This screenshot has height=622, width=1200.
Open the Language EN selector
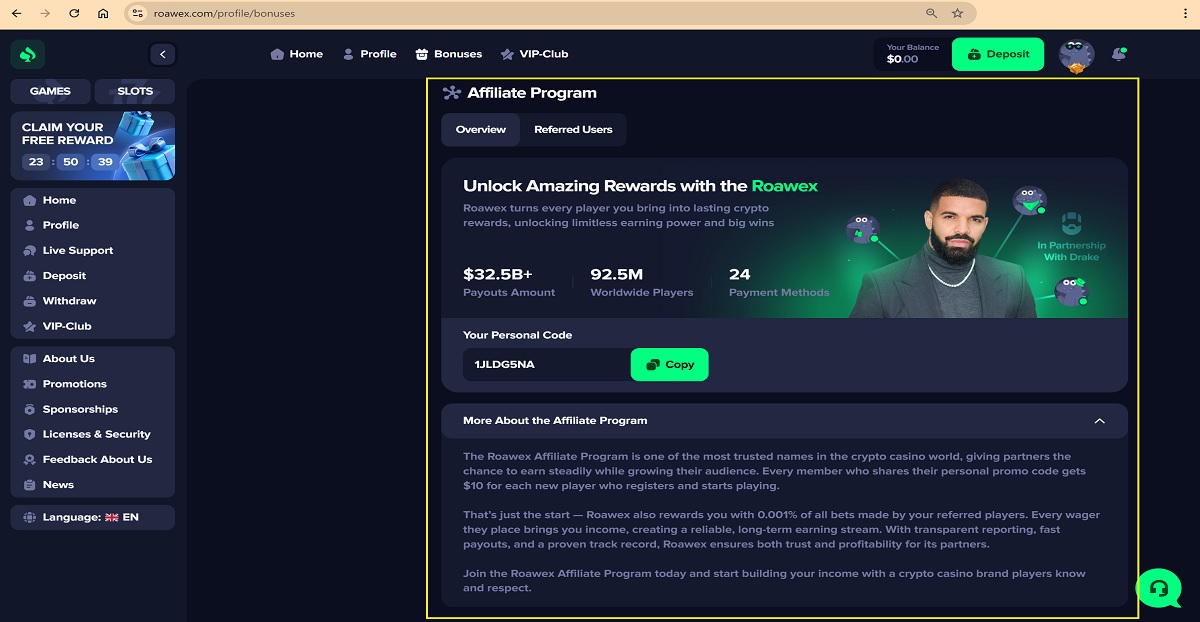click(x=92, y=517)
